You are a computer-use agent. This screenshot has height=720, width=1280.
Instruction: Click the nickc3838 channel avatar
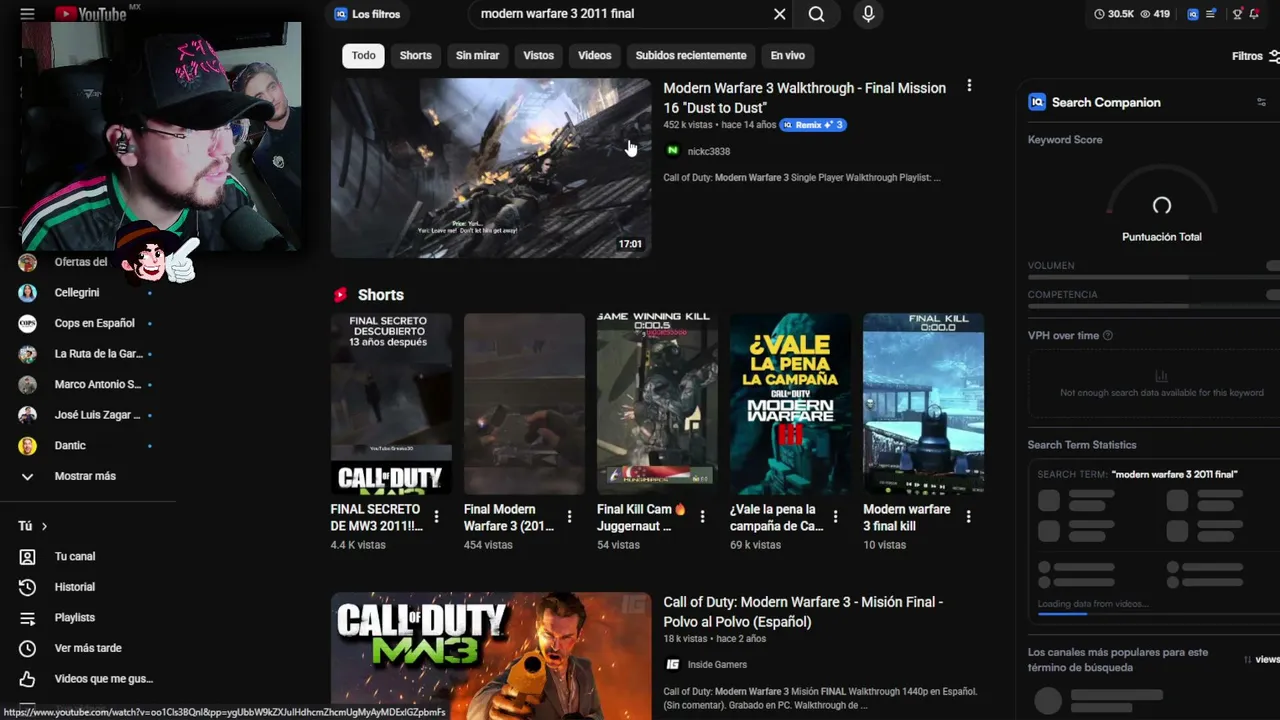pos(672,151)
